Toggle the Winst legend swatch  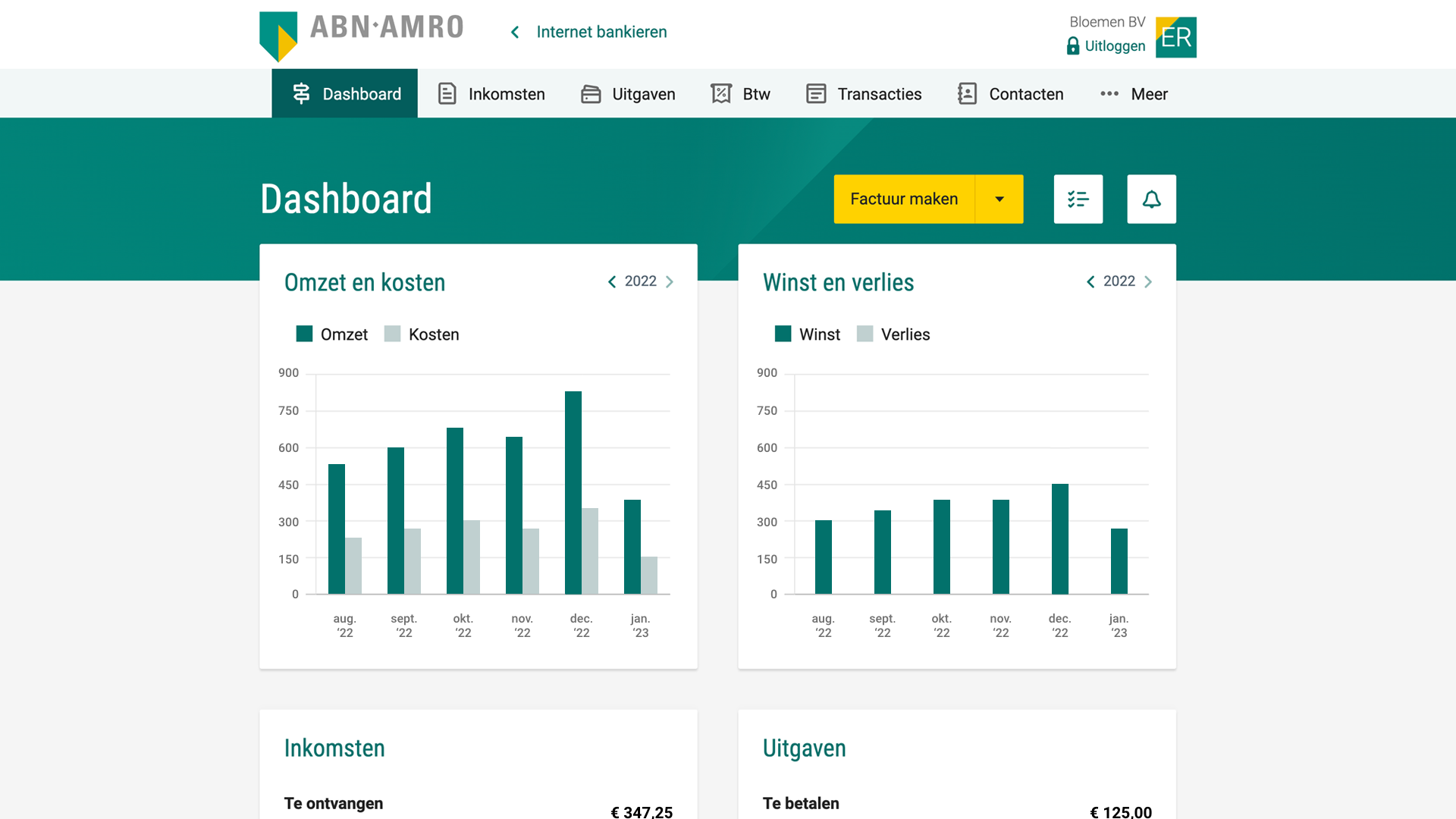click(x=783, y=334)
